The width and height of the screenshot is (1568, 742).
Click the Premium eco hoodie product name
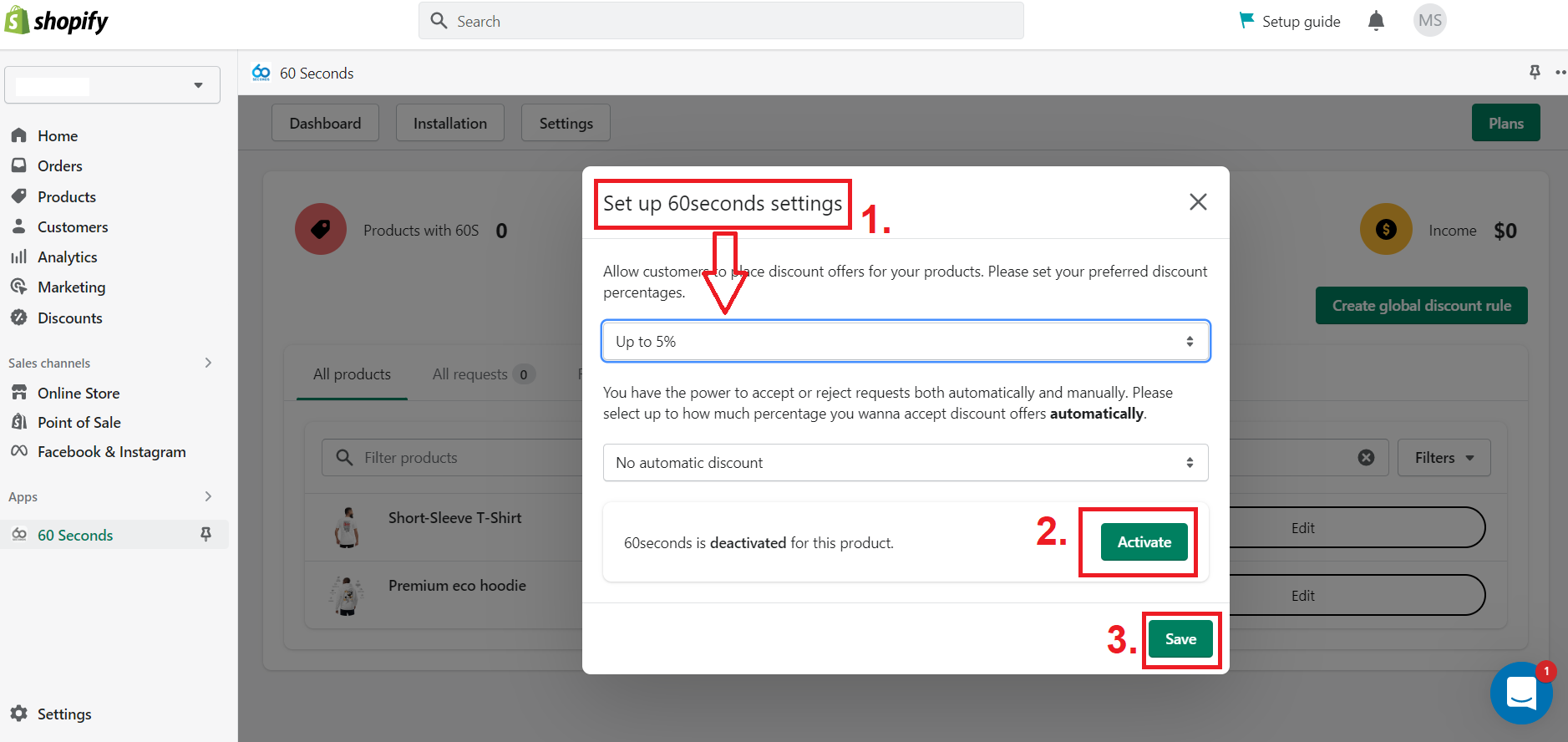point(457,585)
